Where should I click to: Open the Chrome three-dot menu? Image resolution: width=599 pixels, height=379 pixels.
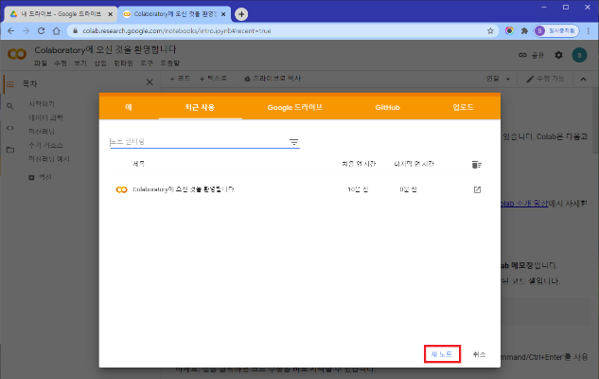(x=588, y=31)
